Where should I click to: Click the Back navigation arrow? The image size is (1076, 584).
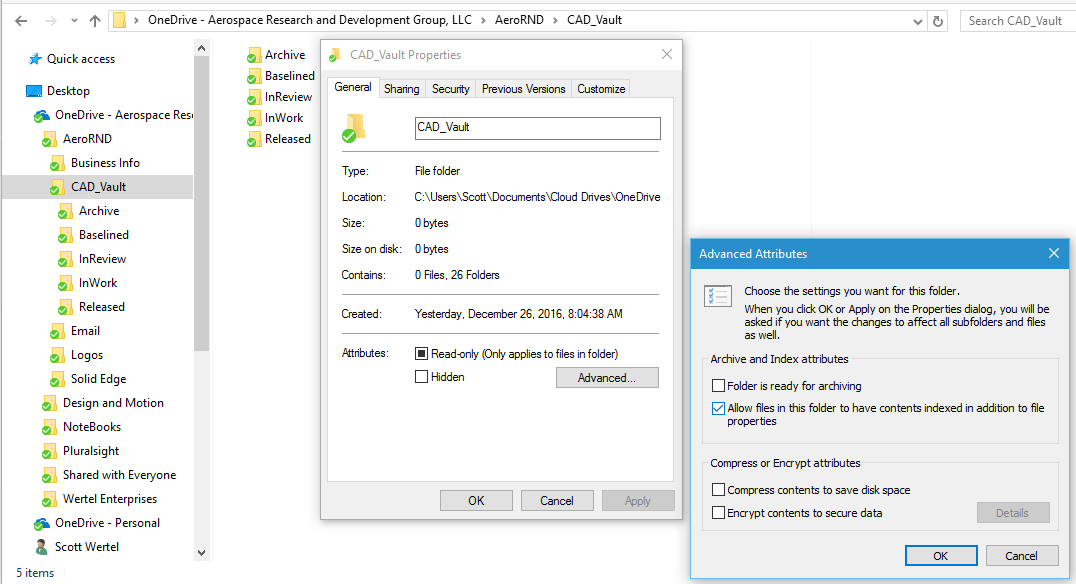(21, 20)
